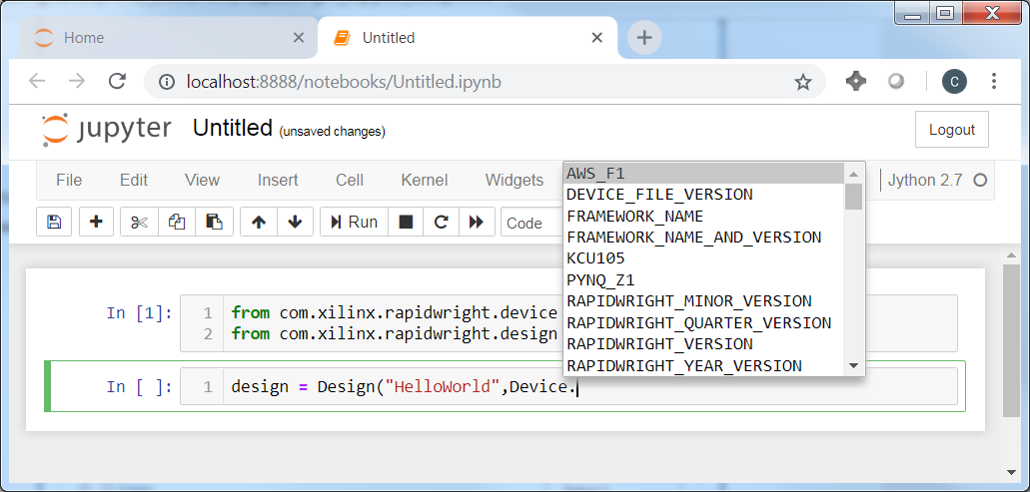Screen dimensions: 1030x492
Task: Click autocomplete list scroll up arrow
Action: 853,174
